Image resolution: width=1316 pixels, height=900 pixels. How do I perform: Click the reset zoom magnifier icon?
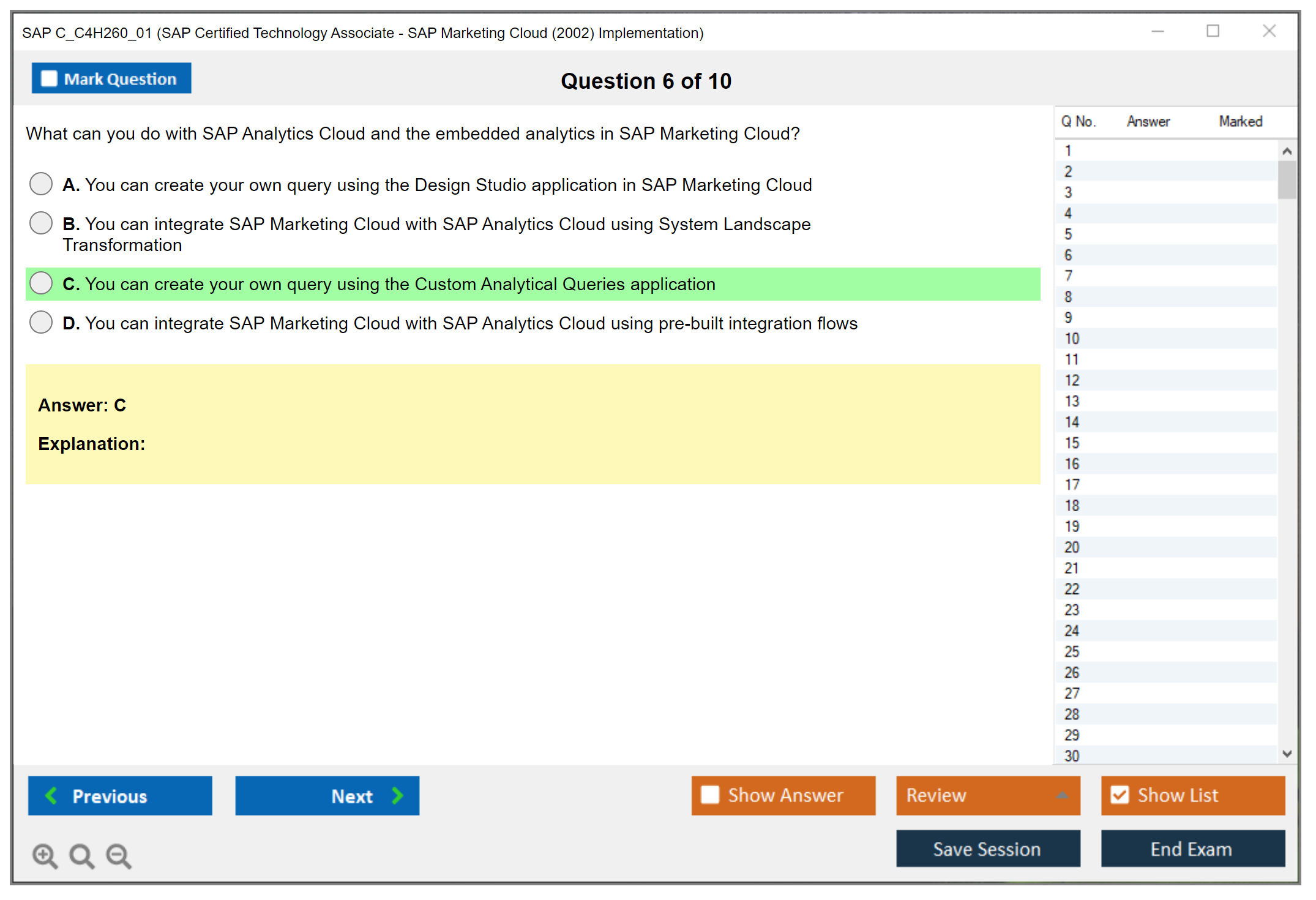(81, 855)
